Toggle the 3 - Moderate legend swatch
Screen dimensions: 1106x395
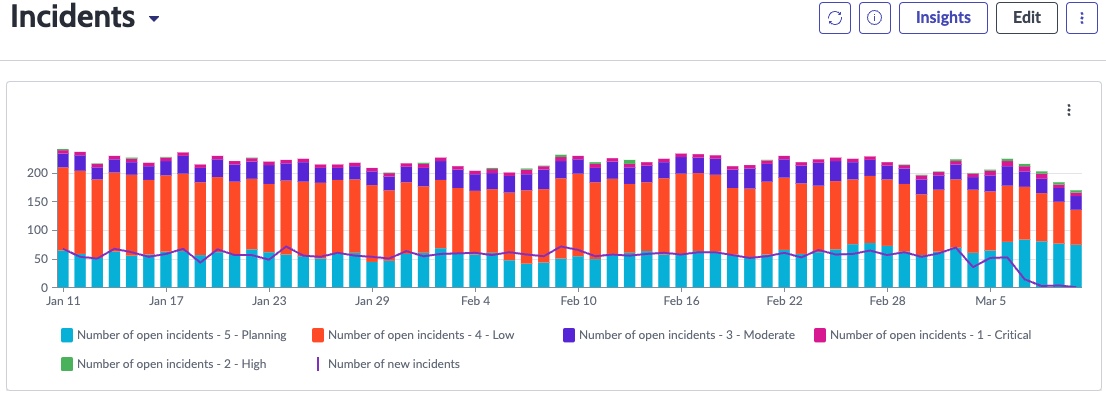tap(569, 335)
